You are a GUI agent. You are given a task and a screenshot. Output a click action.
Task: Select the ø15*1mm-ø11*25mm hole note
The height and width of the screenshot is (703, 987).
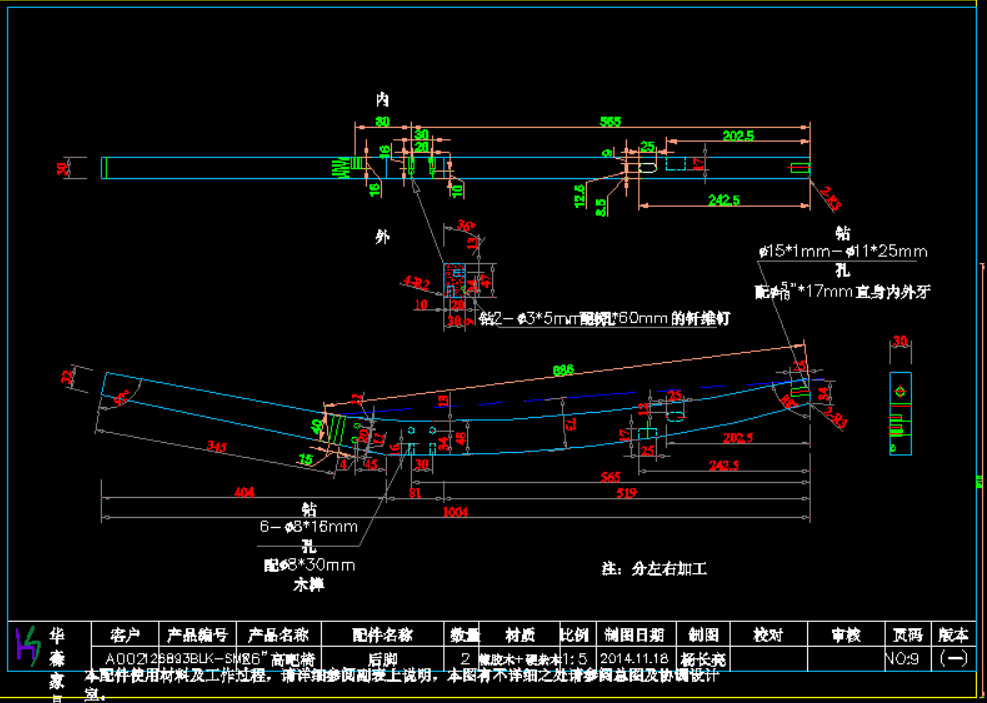pyautogui.click(x=842, y=251)
